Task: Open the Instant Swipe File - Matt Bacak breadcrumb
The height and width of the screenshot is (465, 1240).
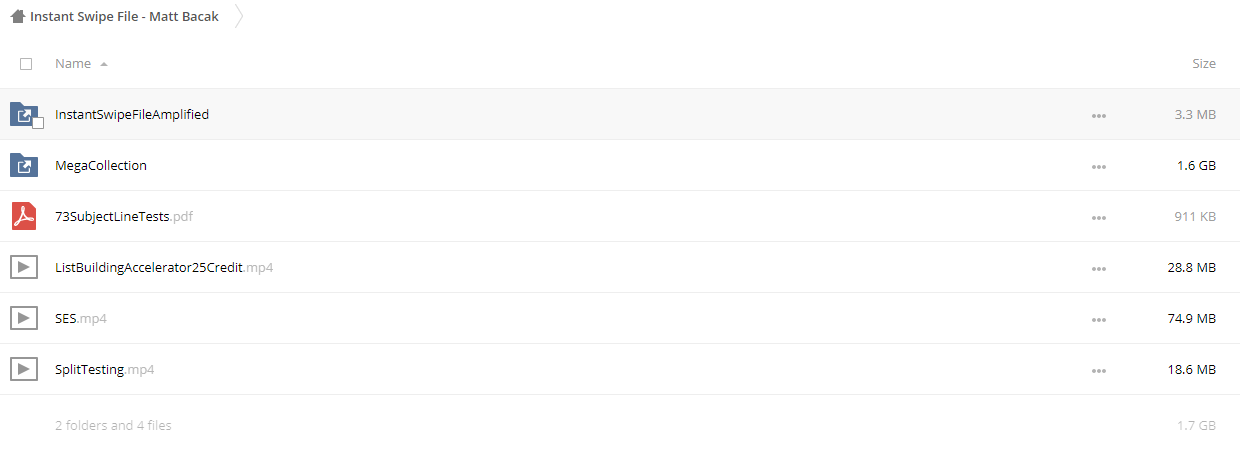Action: pos(124,16)
